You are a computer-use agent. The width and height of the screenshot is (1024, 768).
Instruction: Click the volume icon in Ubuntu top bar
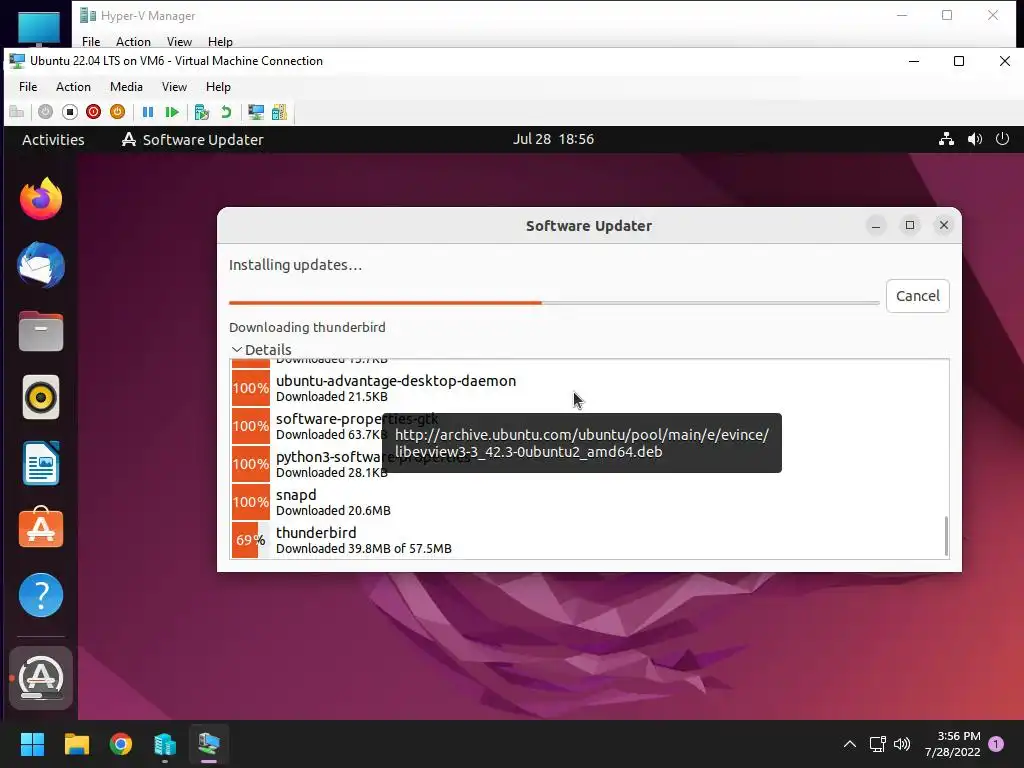[x=975, y=139]
